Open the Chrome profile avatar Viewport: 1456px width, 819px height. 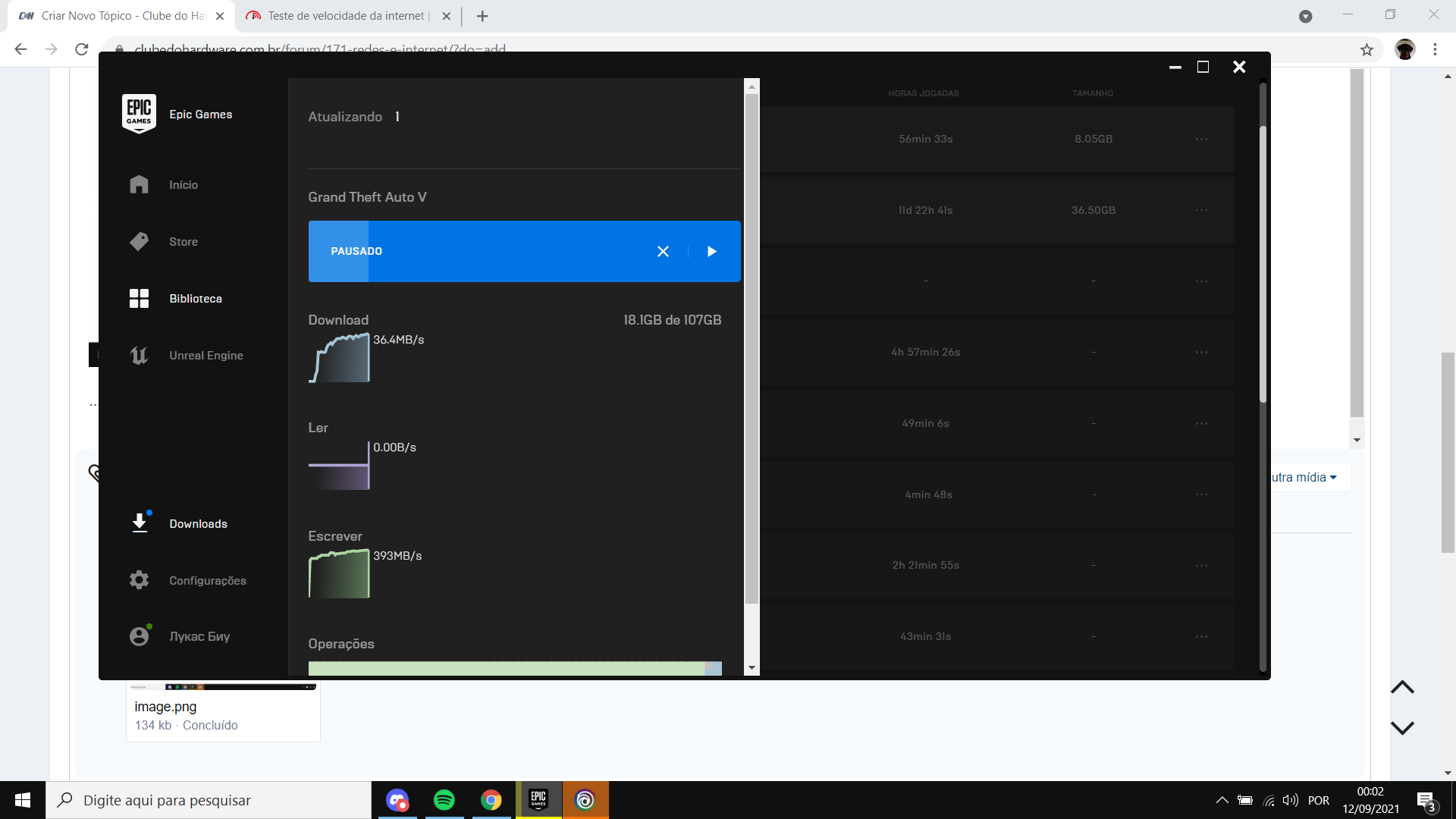pos(1405,49)
